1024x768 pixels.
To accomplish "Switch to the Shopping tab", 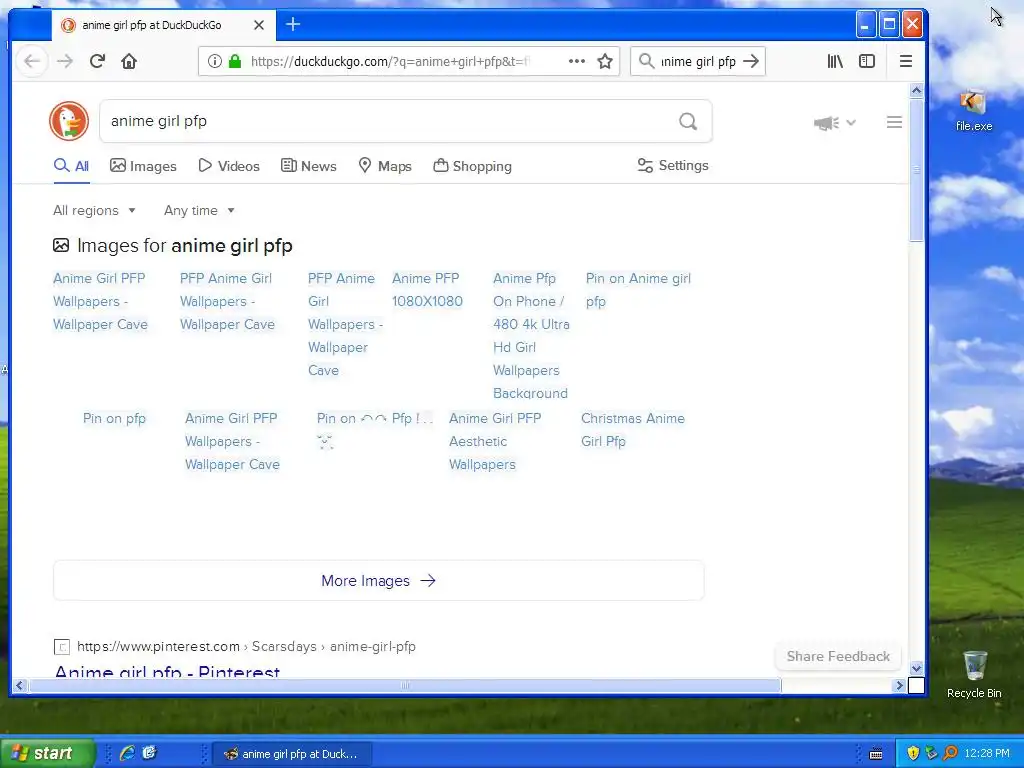I will click(472, 166).
